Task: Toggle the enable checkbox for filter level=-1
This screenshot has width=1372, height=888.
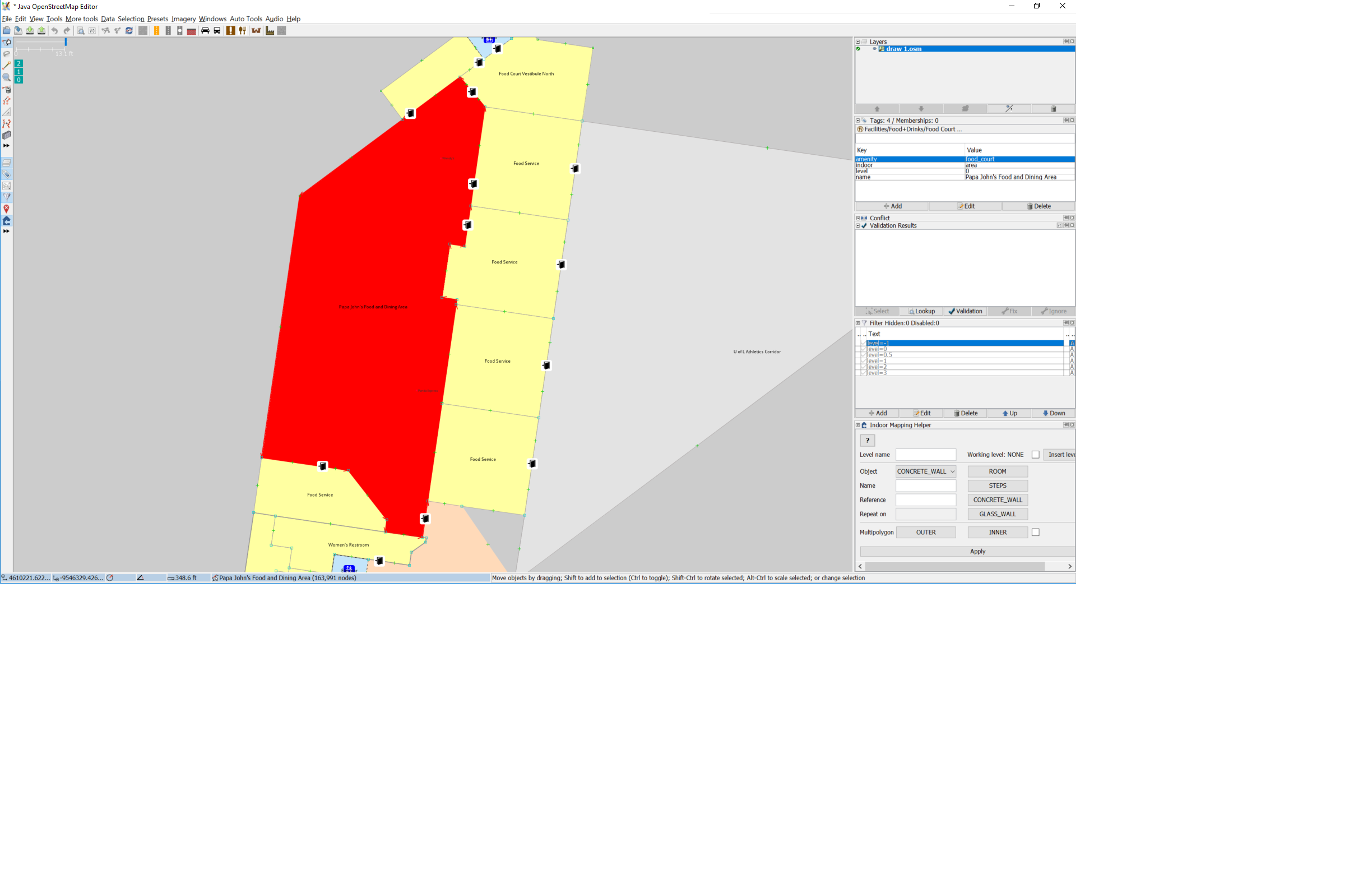Action: (x=863, y=343)
